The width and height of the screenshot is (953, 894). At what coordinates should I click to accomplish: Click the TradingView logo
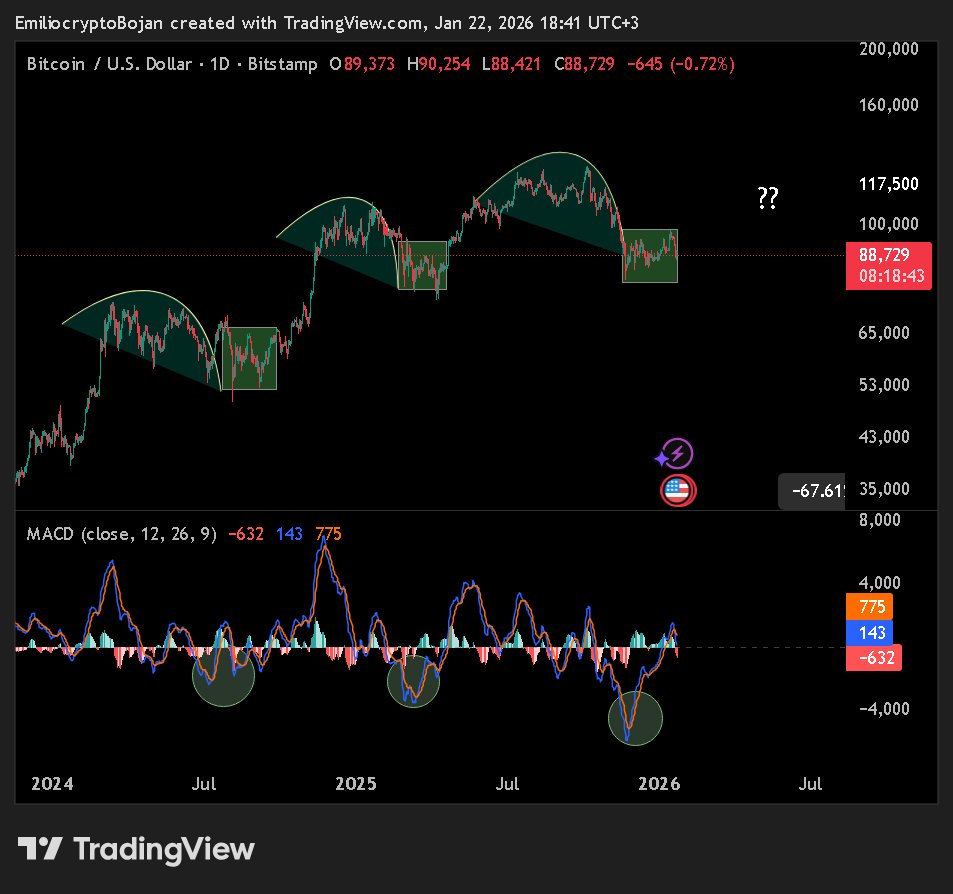click(136, 849)
